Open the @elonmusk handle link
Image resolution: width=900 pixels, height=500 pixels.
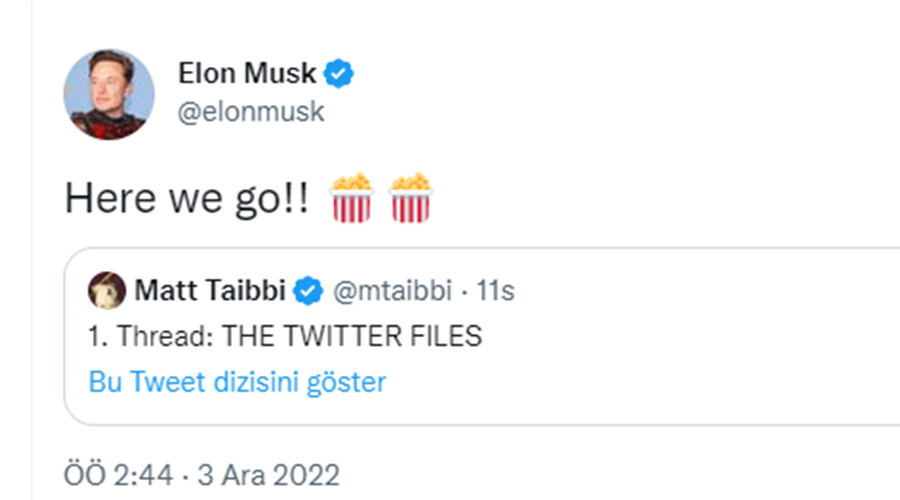click(251, 111)
